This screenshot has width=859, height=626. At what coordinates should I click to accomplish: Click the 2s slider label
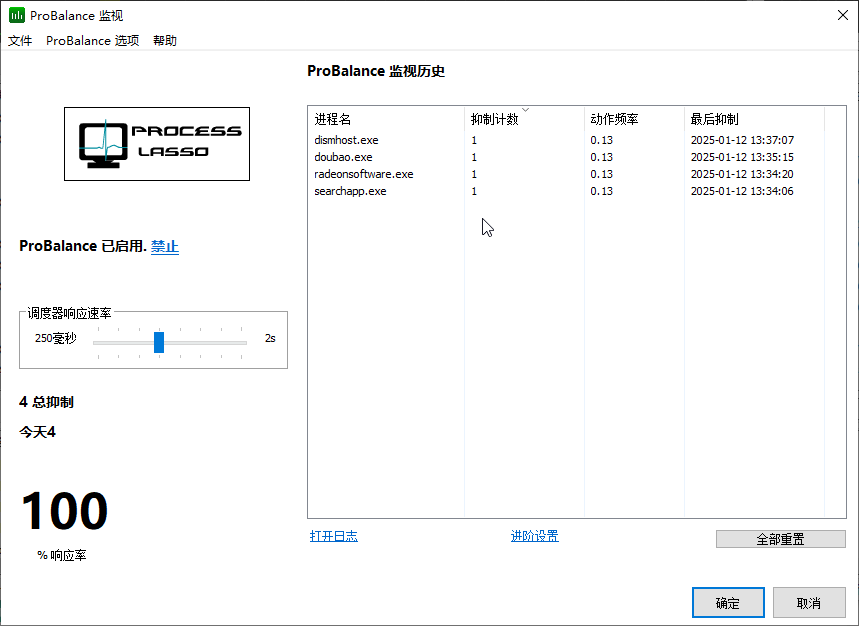pyautogui.click(x=270, y=338)
